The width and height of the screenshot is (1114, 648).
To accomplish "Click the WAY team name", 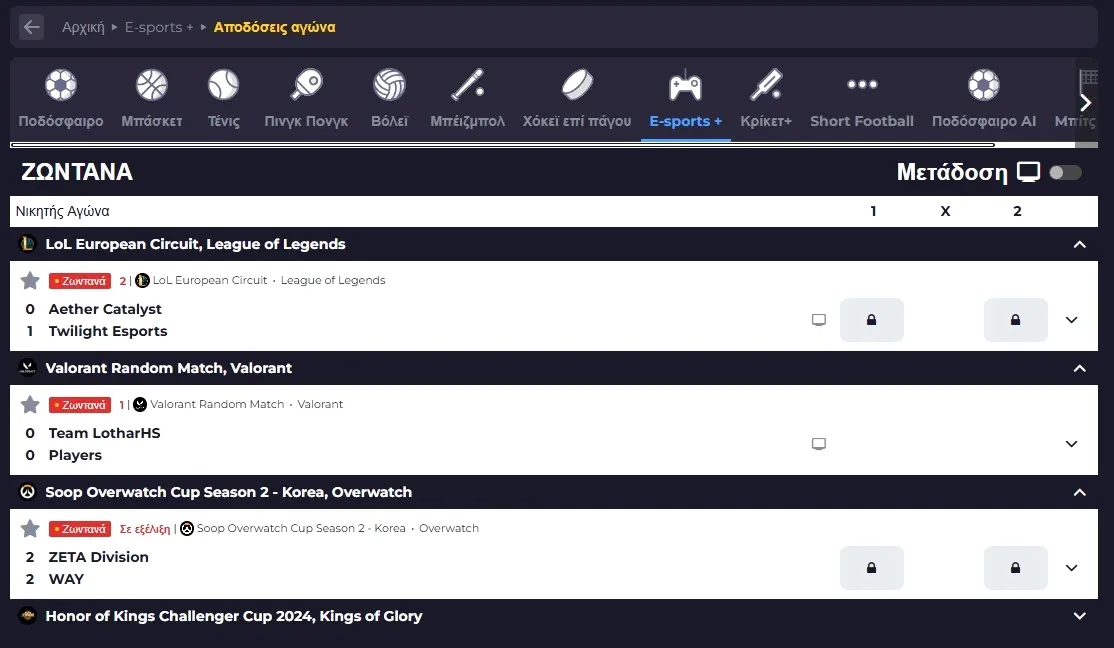I will tap(66, 579).
